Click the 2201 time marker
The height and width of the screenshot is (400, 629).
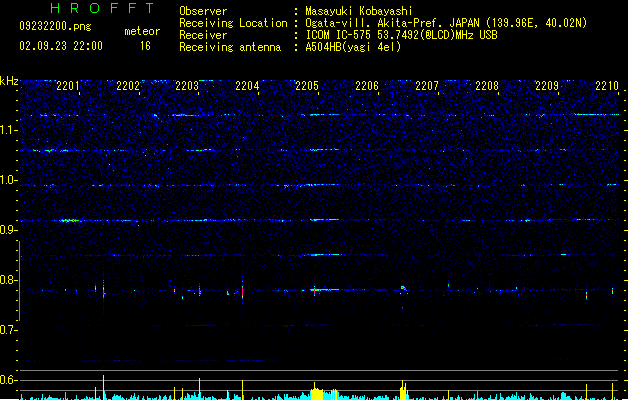pos(67,85)
